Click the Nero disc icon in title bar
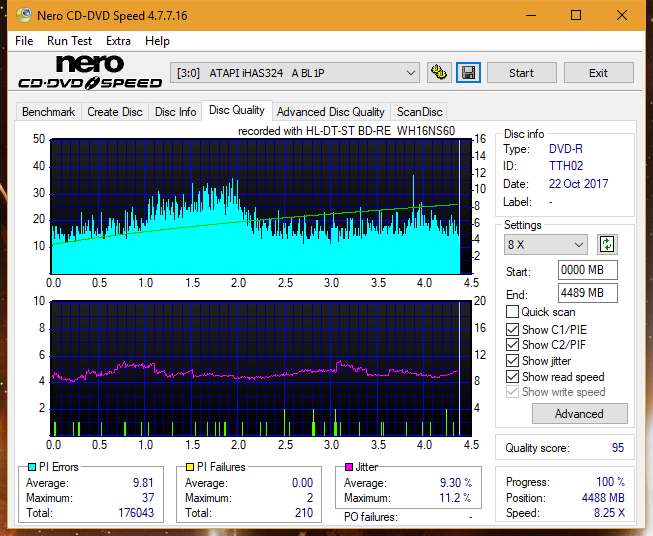 point(24,15)
